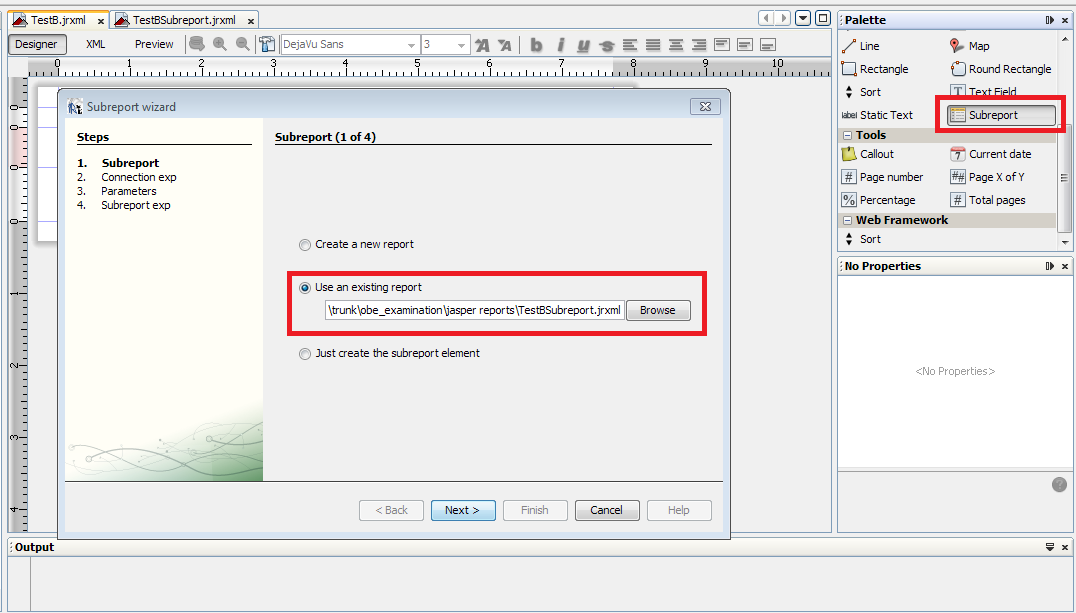This screenshot has height=613, width=1076.
Task: Switch to the TestBSubreport.jrxml tab
Action: pos(183,18)
